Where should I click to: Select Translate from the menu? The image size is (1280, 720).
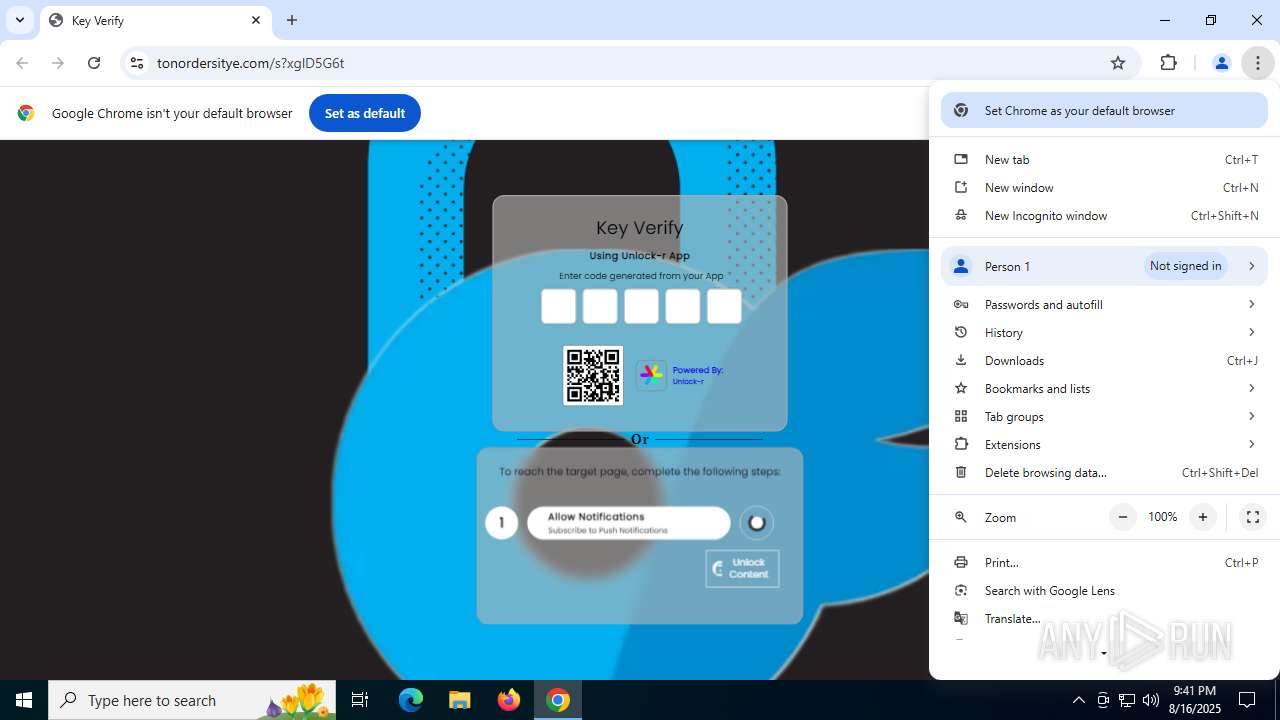1104,619
